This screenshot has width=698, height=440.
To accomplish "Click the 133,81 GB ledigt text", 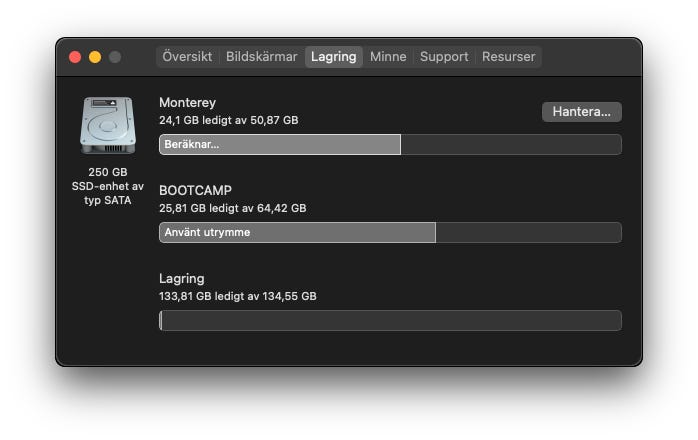I will [237, 296].
